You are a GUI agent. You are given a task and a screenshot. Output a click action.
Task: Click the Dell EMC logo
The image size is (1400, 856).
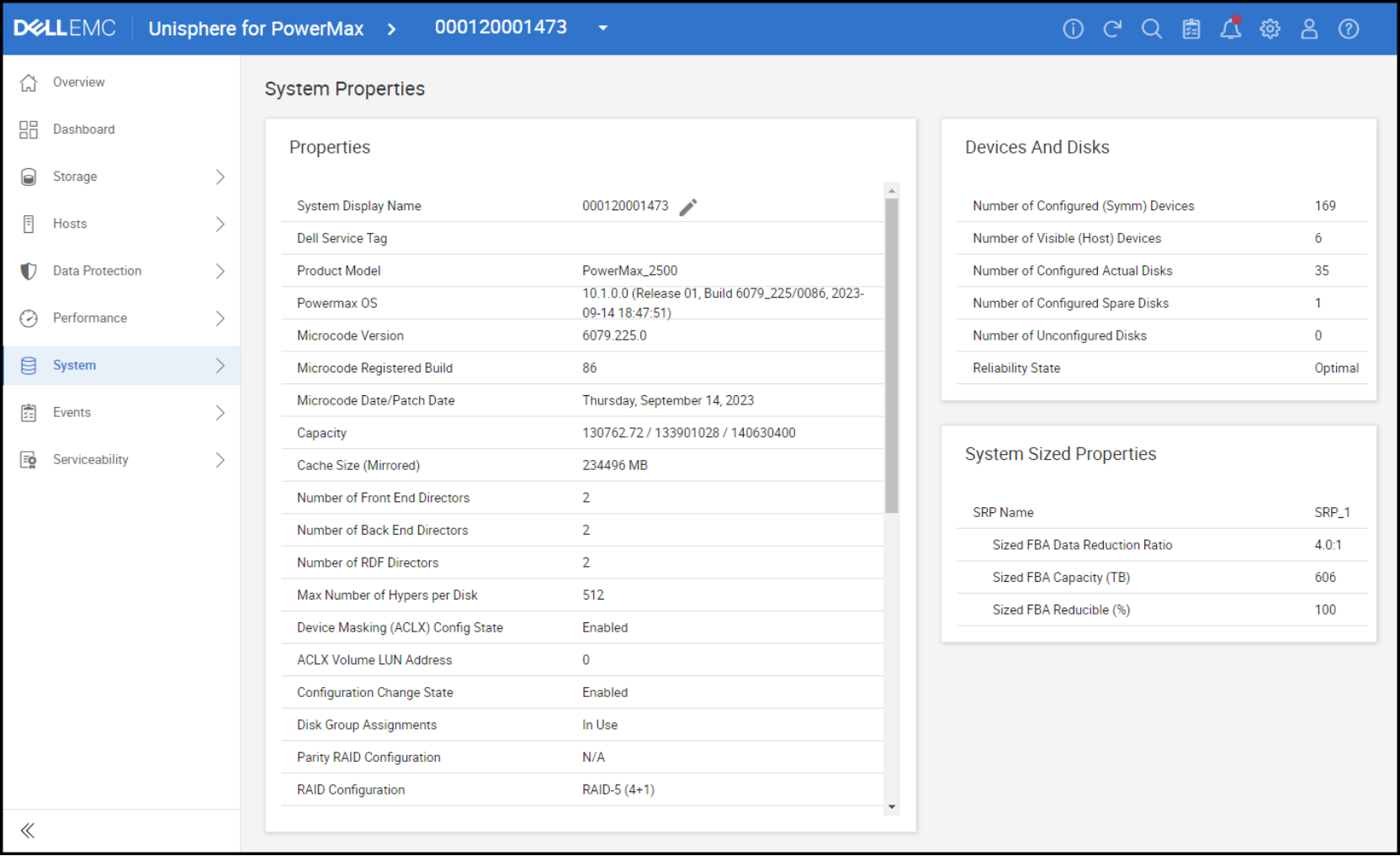coord(65,28)
